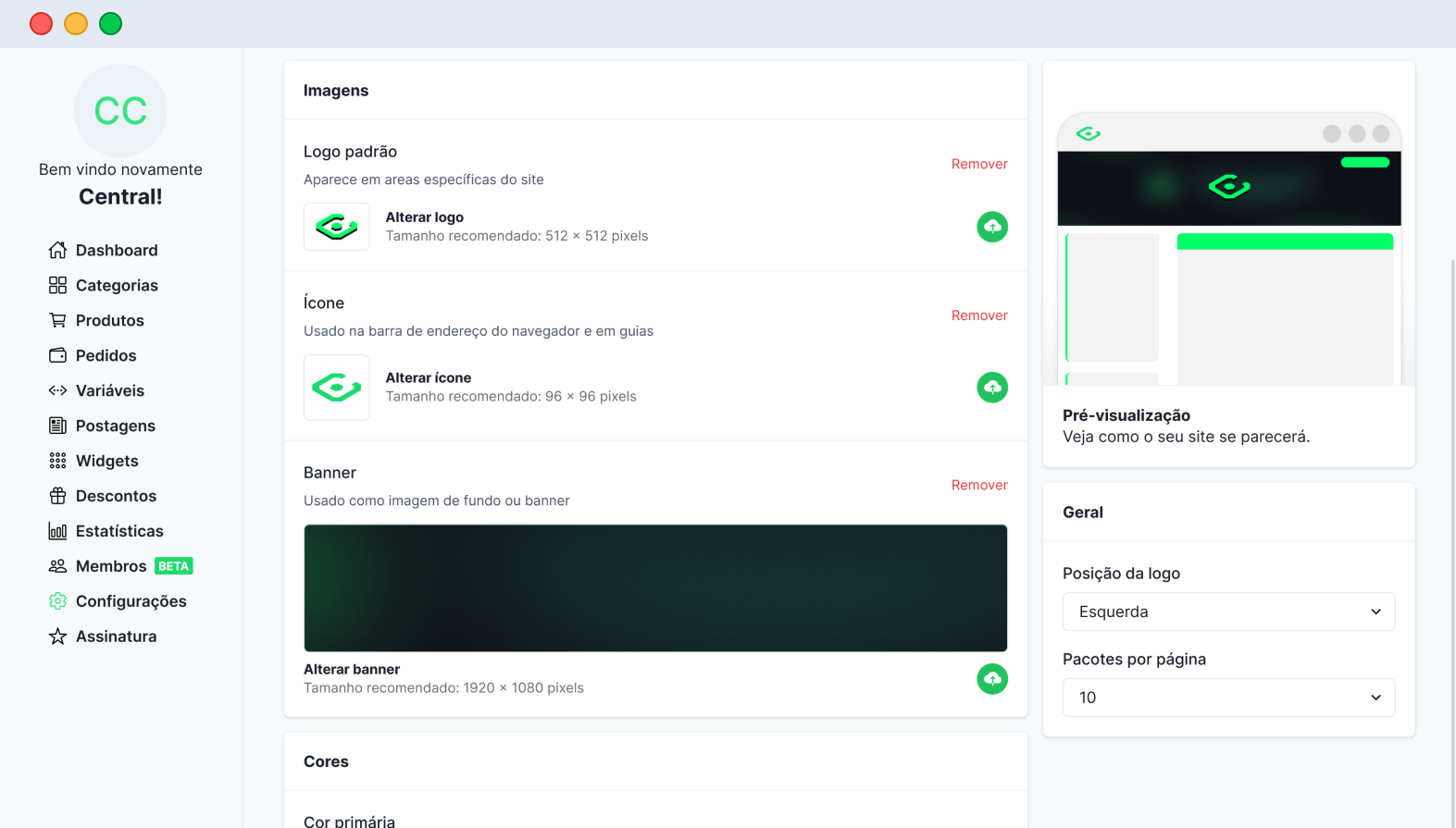Click the Widgets dots icon
The height and width of the screenshot is (828, 1456).
click(57, 461)
